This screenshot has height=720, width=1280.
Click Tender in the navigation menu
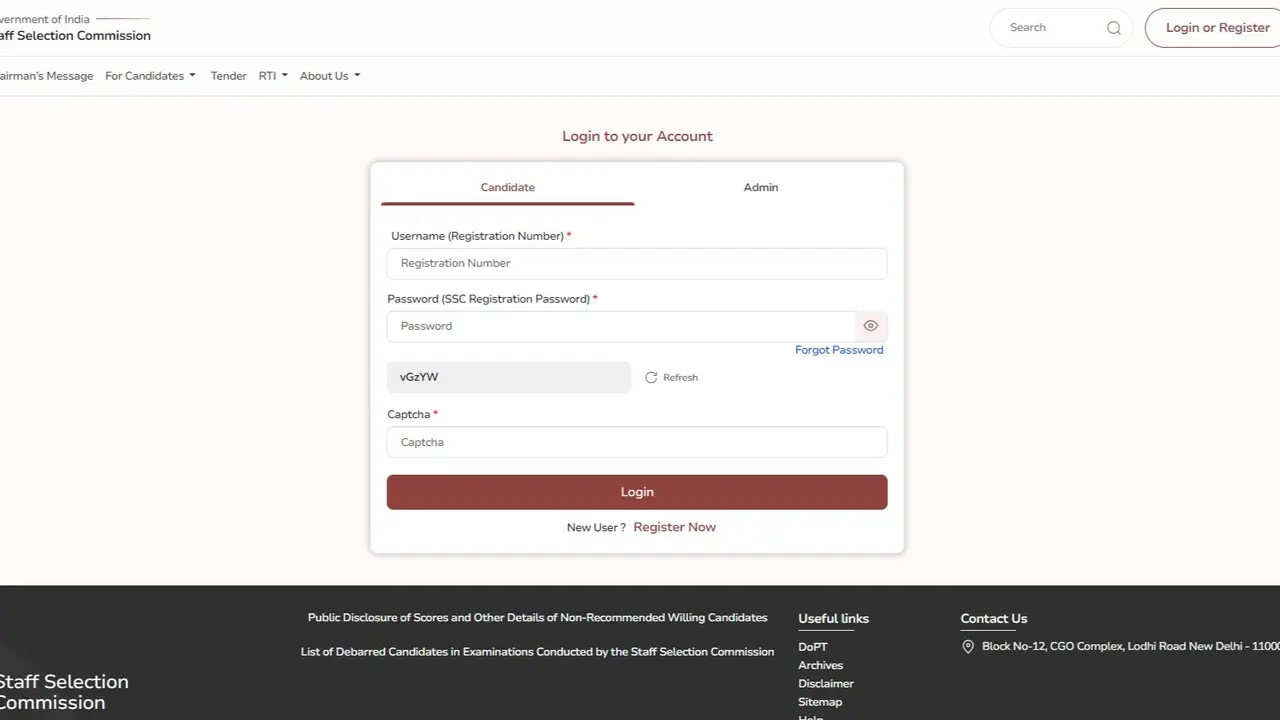[x=228, y=75]
